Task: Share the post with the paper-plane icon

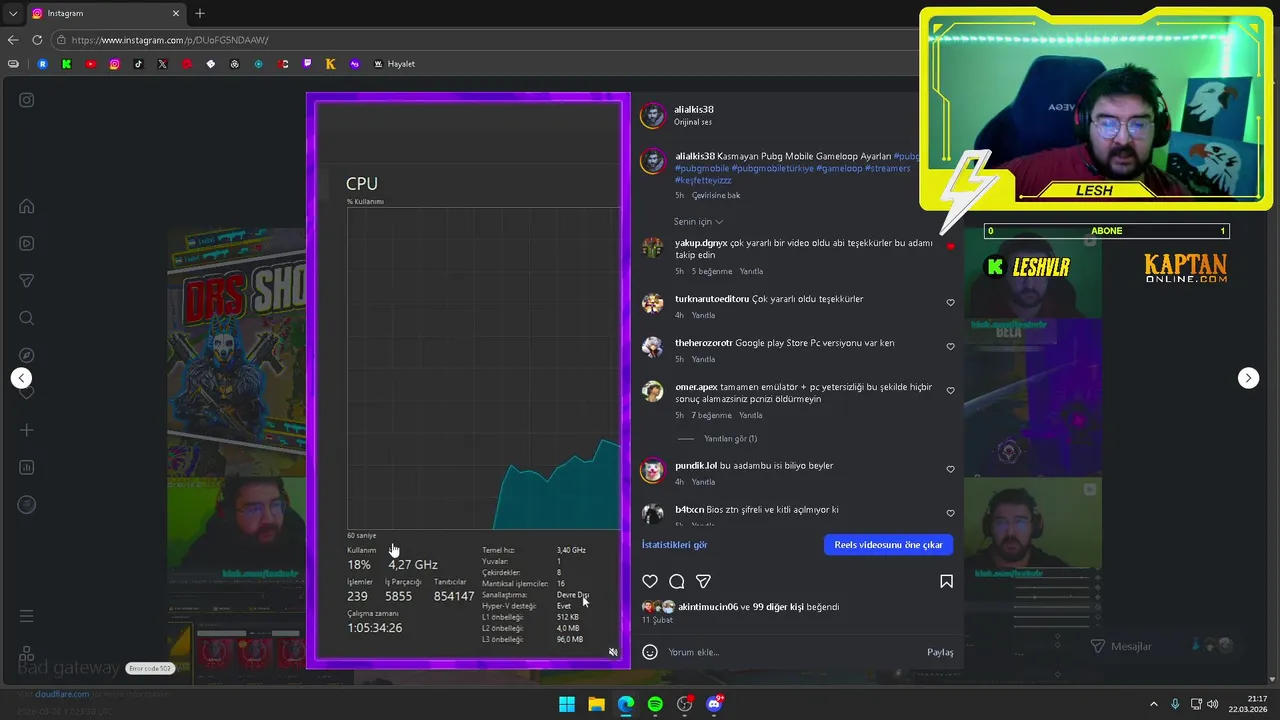Action: pyautogui.click(x=704, y=581)
